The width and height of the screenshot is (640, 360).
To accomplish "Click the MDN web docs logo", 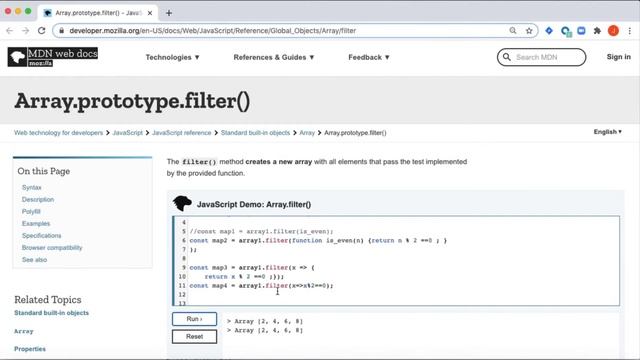I will tap(53, 57).
